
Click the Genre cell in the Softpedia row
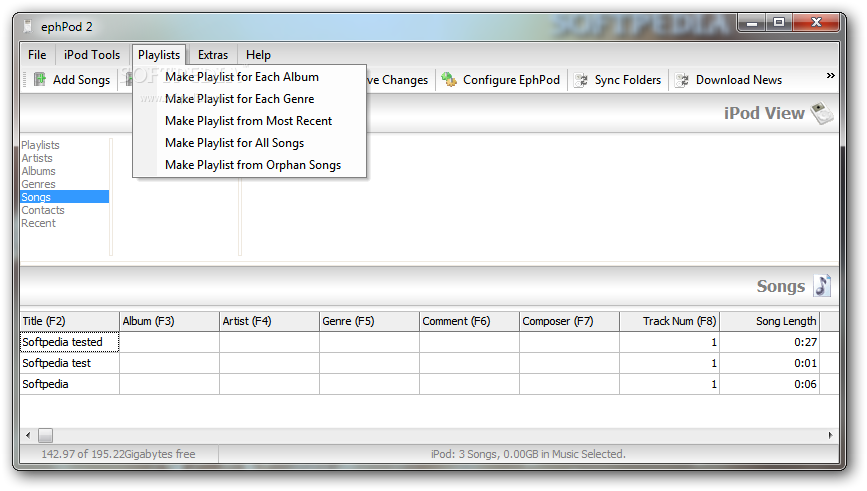pyautogui.click(x=369, y=384)
